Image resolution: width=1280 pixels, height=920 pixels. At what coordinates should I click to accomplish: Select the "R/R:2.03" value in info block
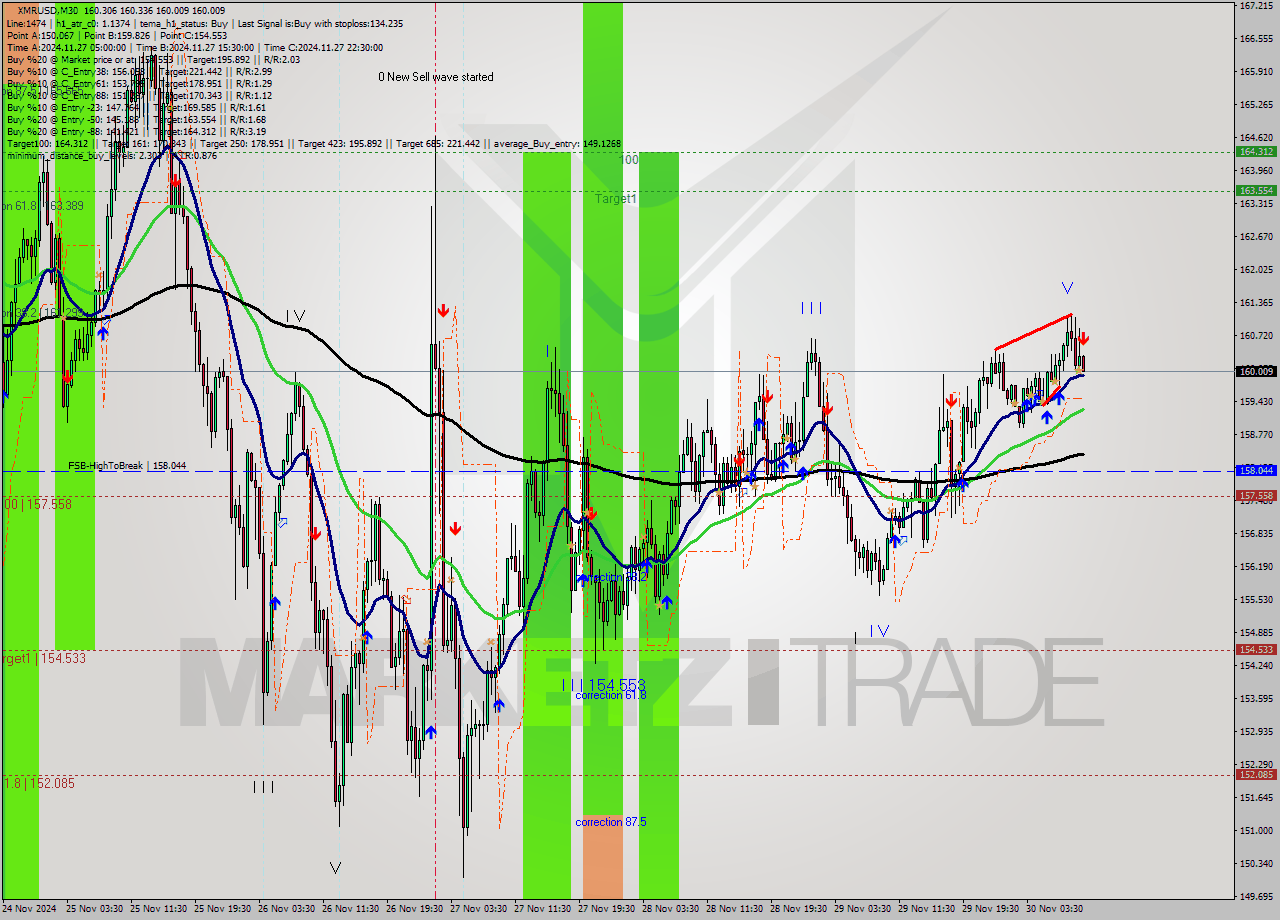pyautogui.click(x=282, y=59)
